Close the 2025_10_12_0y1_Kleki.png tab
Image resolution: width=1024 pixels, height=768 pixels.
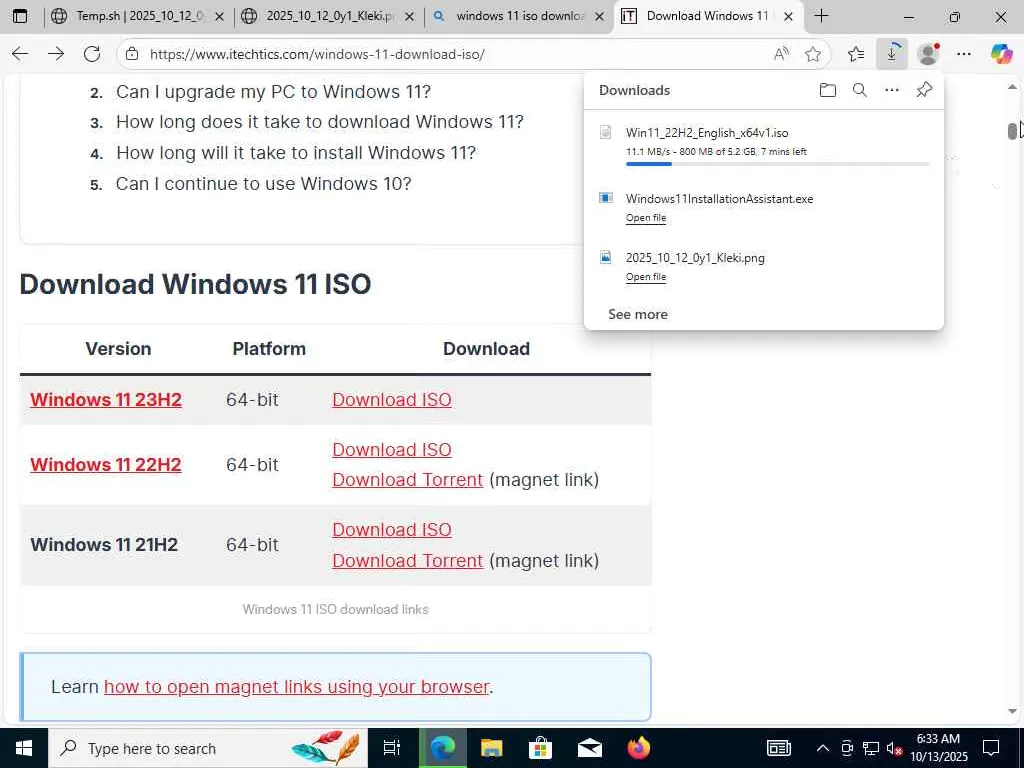409,17
